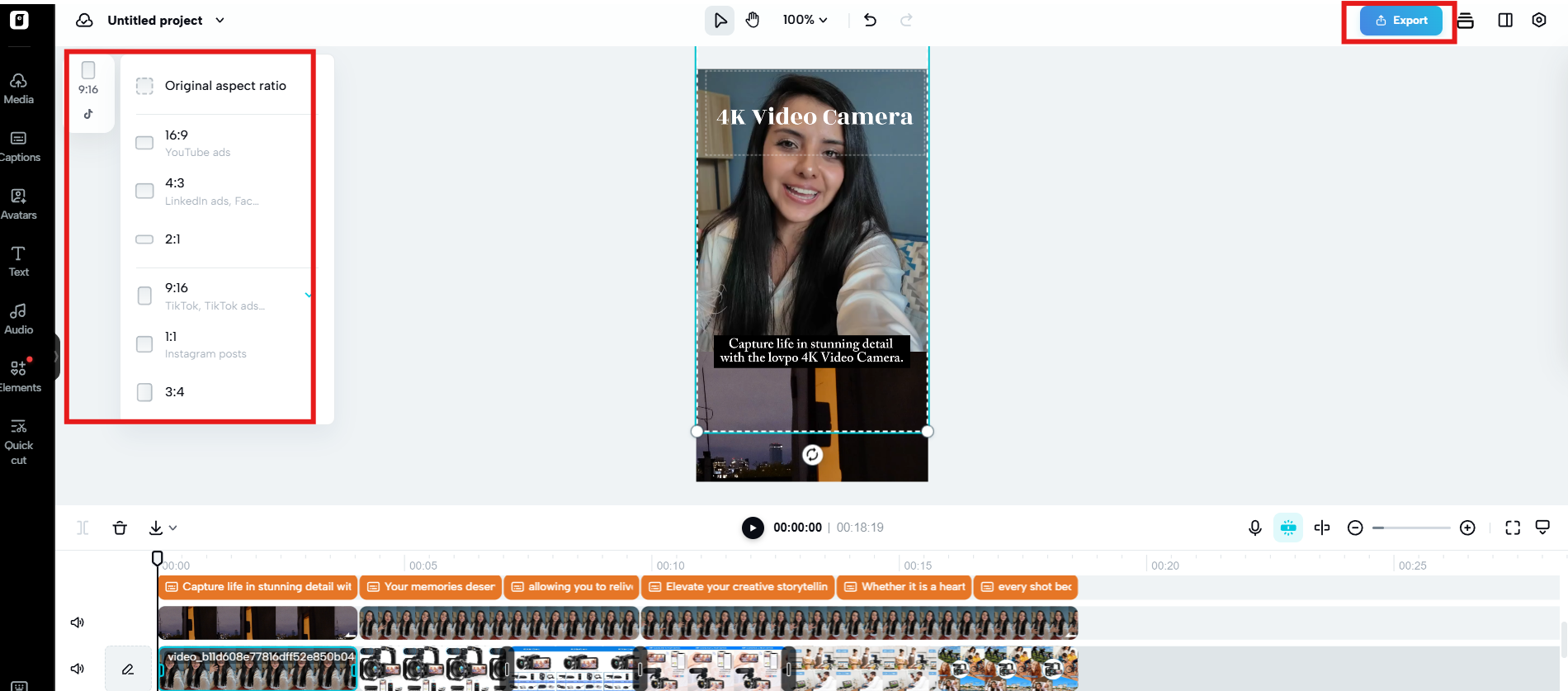
Task: Click the timeline playhead marker
Action: pyautogui.click(x=158, y=558)
